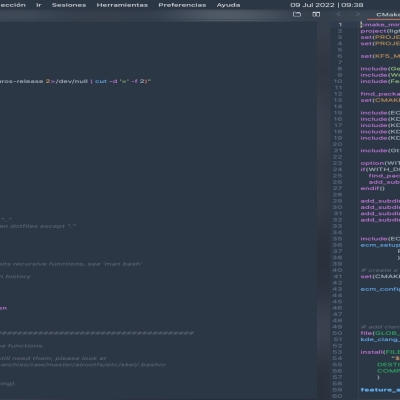Click the date and time clock
Viewport: 400px width, 400px height.
coord(327,5)
